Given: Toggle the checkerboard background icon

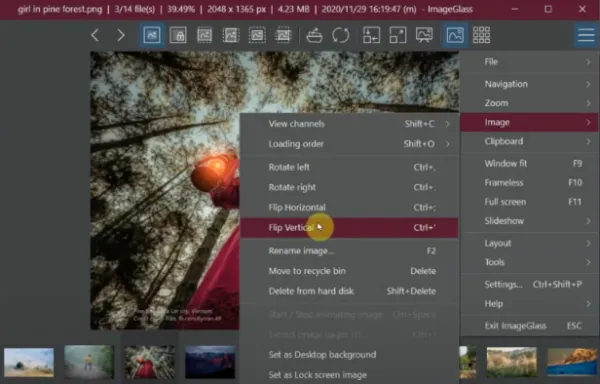Looking at the screenshot, I should (481, 35).
